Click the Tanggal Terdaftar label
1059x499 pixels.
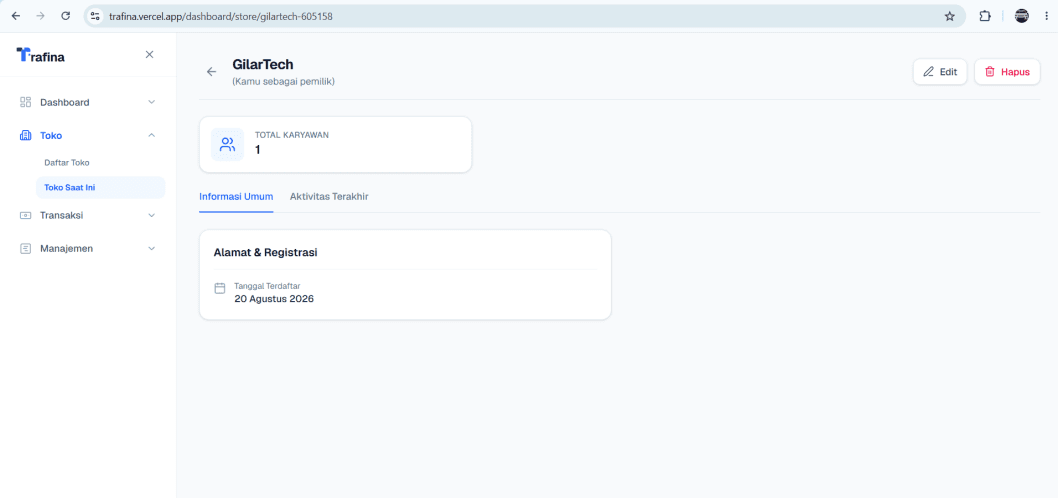[267, 286]
